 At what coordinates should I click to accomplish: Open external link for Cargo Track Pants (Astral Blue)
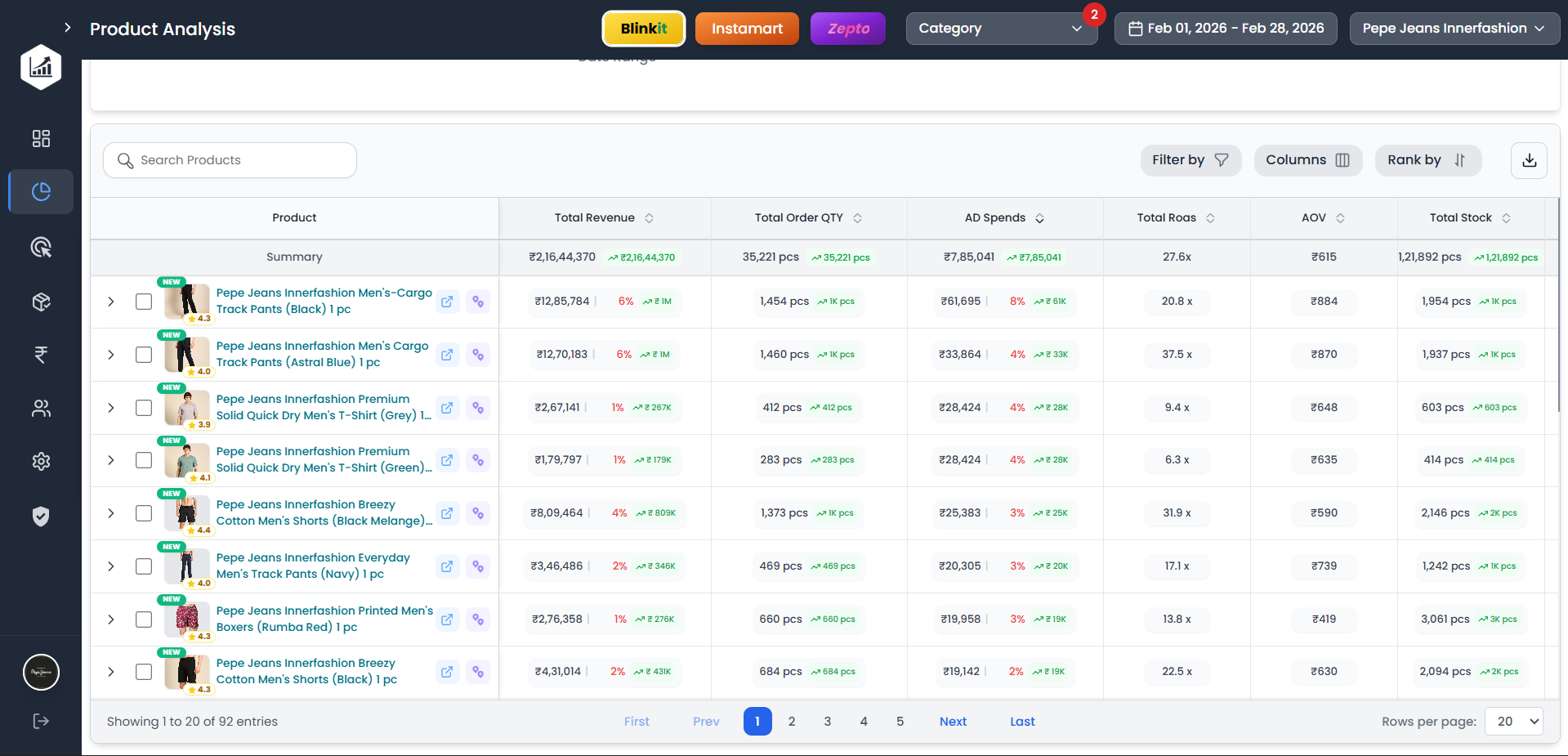pos(447,355)
